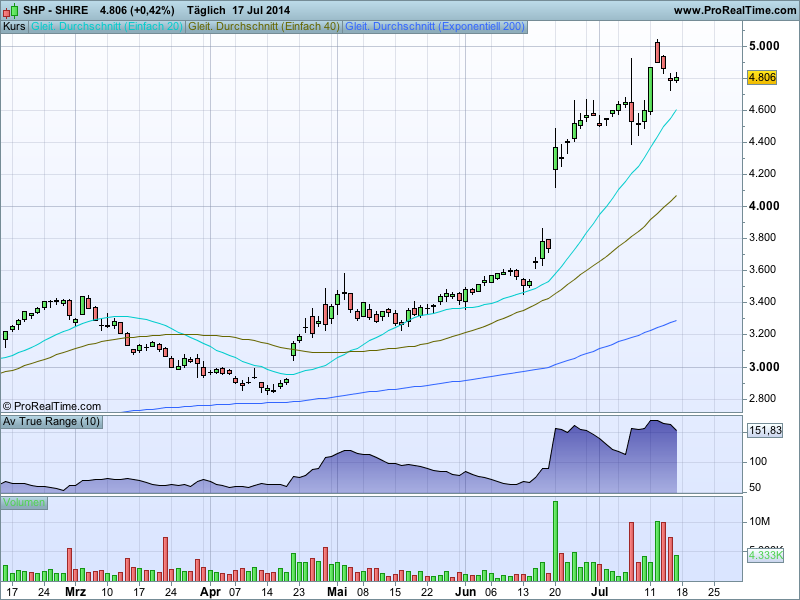Click the Mai month label on time axis
The width and height of the screenshot is (800, 600).
pyautogui.click(x=337, y=592)
